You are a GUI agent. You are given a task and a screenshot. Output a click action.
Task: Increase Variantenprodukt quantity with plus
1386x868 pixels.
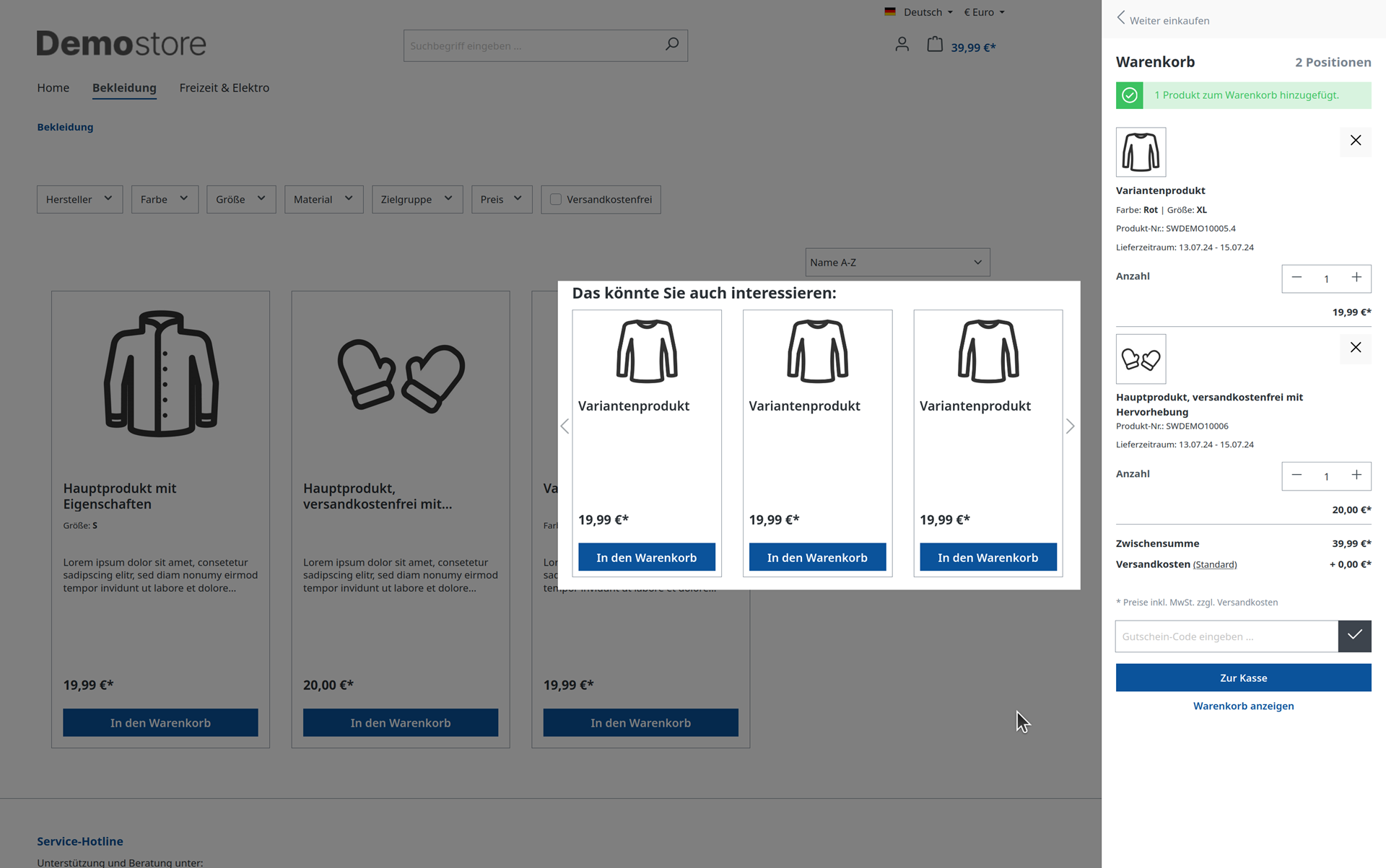(x=1356, y=278)
